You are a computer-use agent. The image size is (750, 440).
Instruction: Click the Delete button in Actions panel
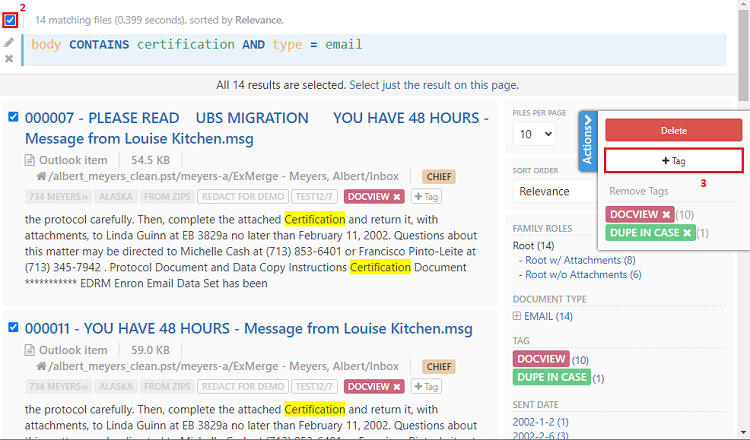tap(673, 130)
